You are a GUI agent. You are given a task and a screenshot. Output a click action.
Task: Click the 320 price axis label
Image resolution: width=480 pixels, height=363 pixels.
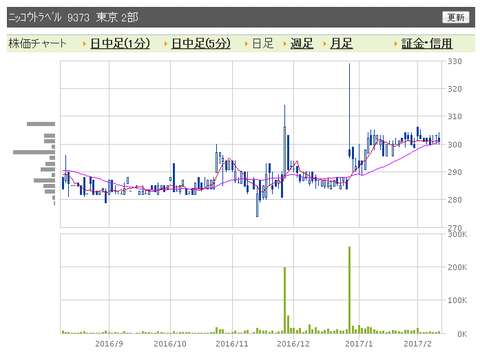455,89
